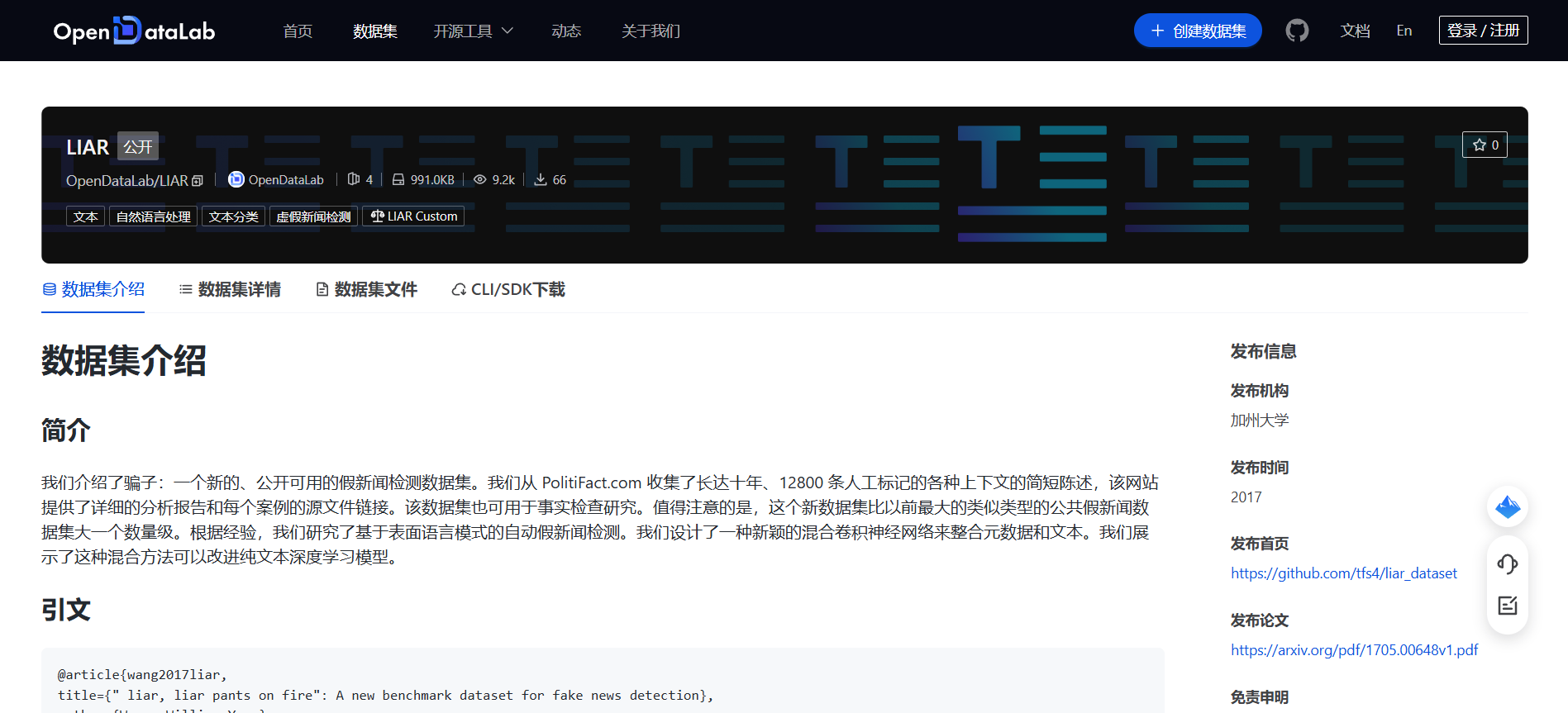Expand the 开源工具 dropdown menu
This screenshot has height=713, width=1568.
click(x=474, y=31)
